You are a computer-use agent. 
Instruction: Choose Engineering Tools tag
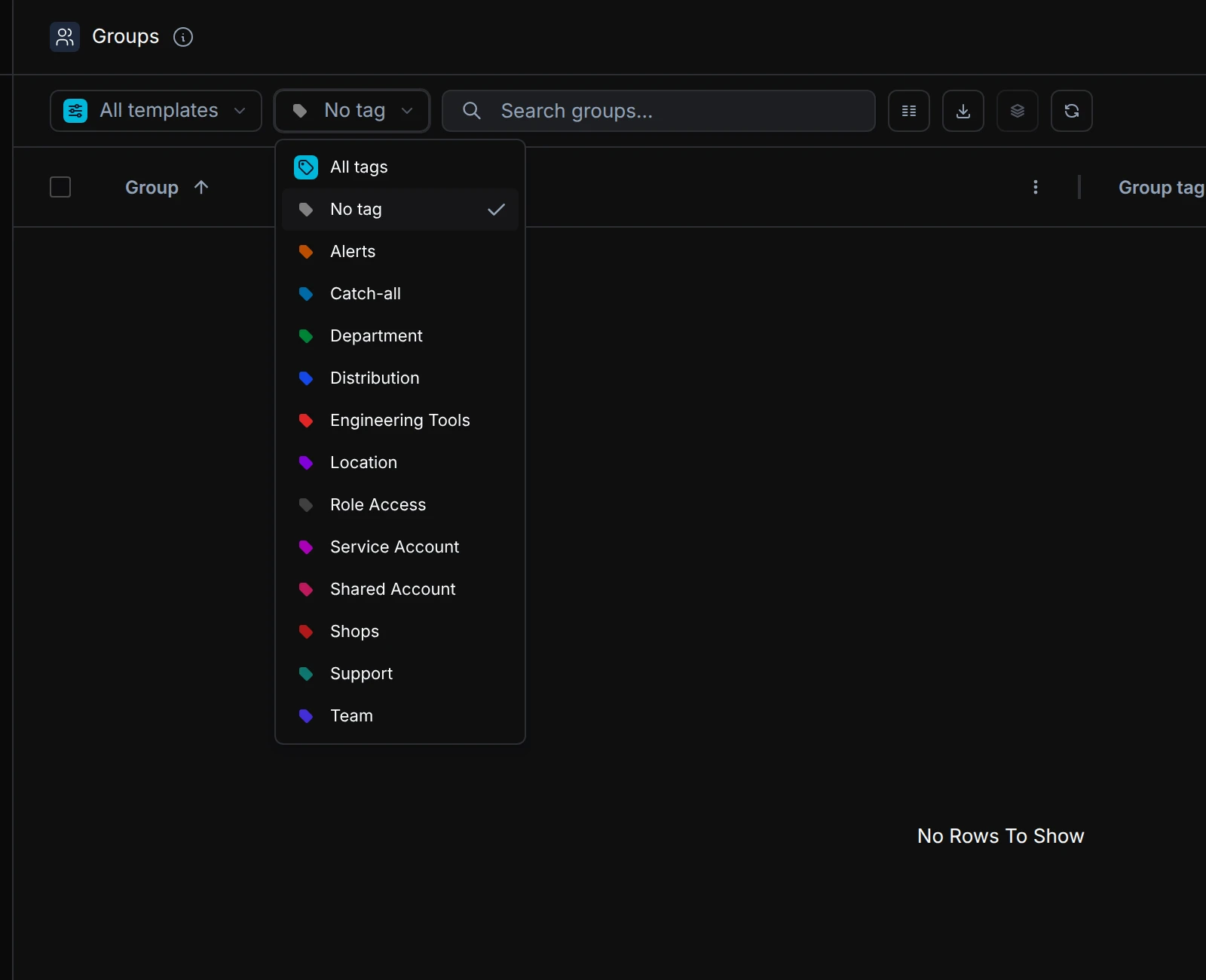(x=400, y=421)
